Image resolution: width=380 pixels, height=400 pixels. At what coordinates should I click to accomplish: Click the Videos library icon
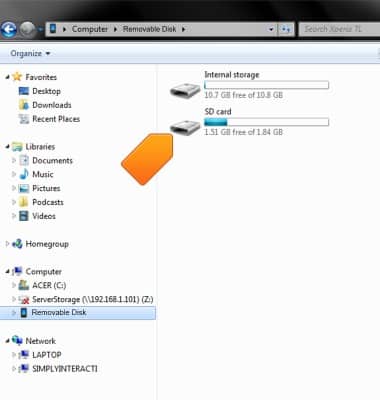[24, 216]
